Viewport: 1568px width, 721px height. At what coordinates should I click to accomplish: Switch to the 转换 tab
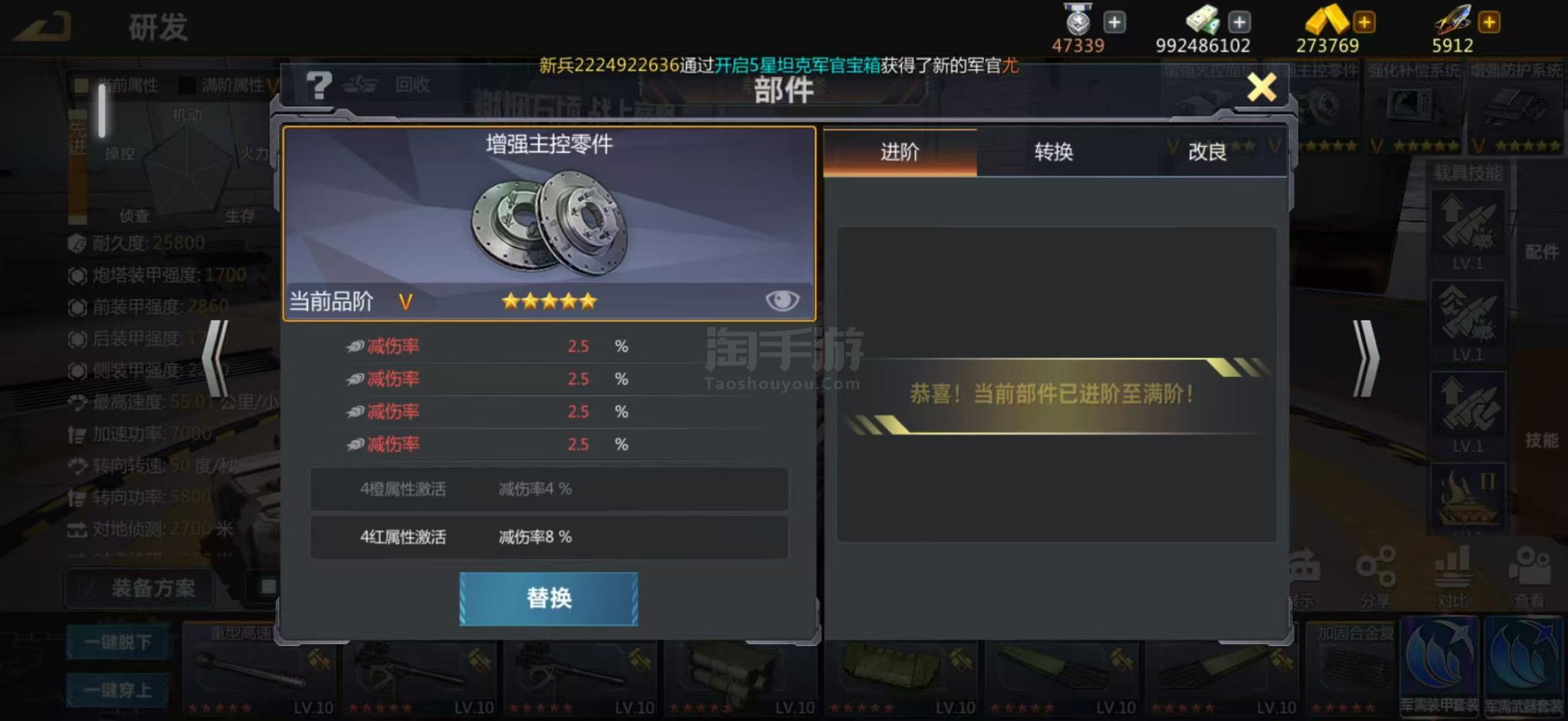[x=1053, y=152]
